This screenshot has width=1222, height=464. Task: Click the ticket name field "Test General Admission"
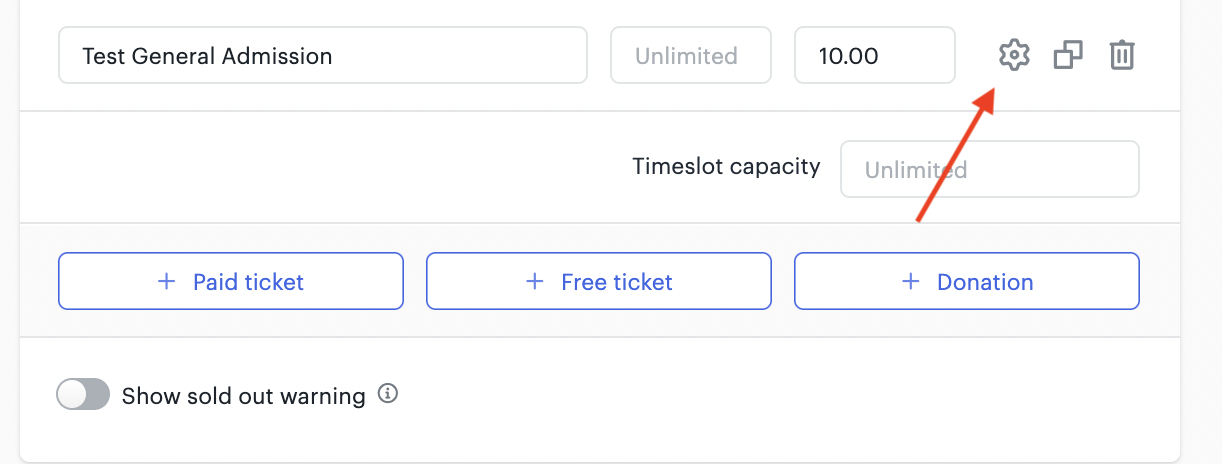click(323, 55)
